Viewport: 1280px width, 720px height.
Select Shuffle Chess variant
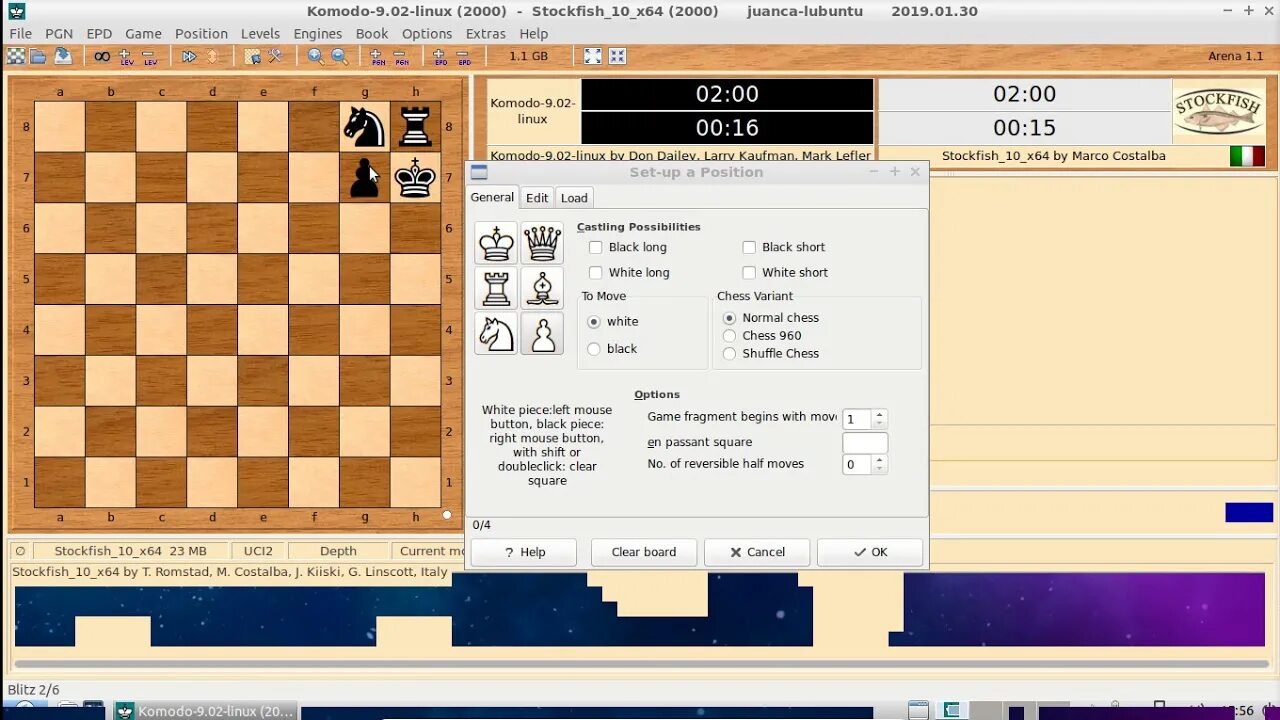click(729, 354)
